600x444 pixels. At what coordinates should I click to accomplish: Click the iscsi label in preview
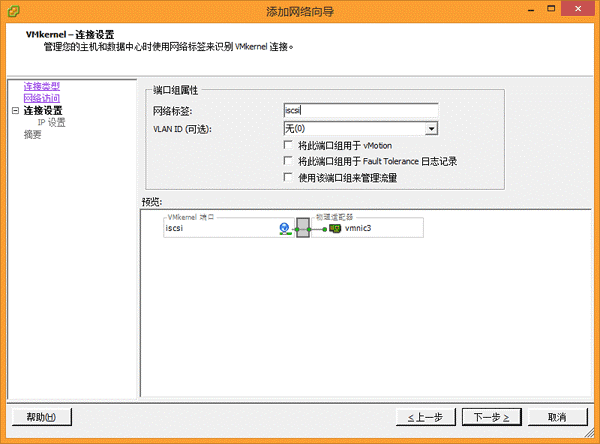(x=174, y=228)
